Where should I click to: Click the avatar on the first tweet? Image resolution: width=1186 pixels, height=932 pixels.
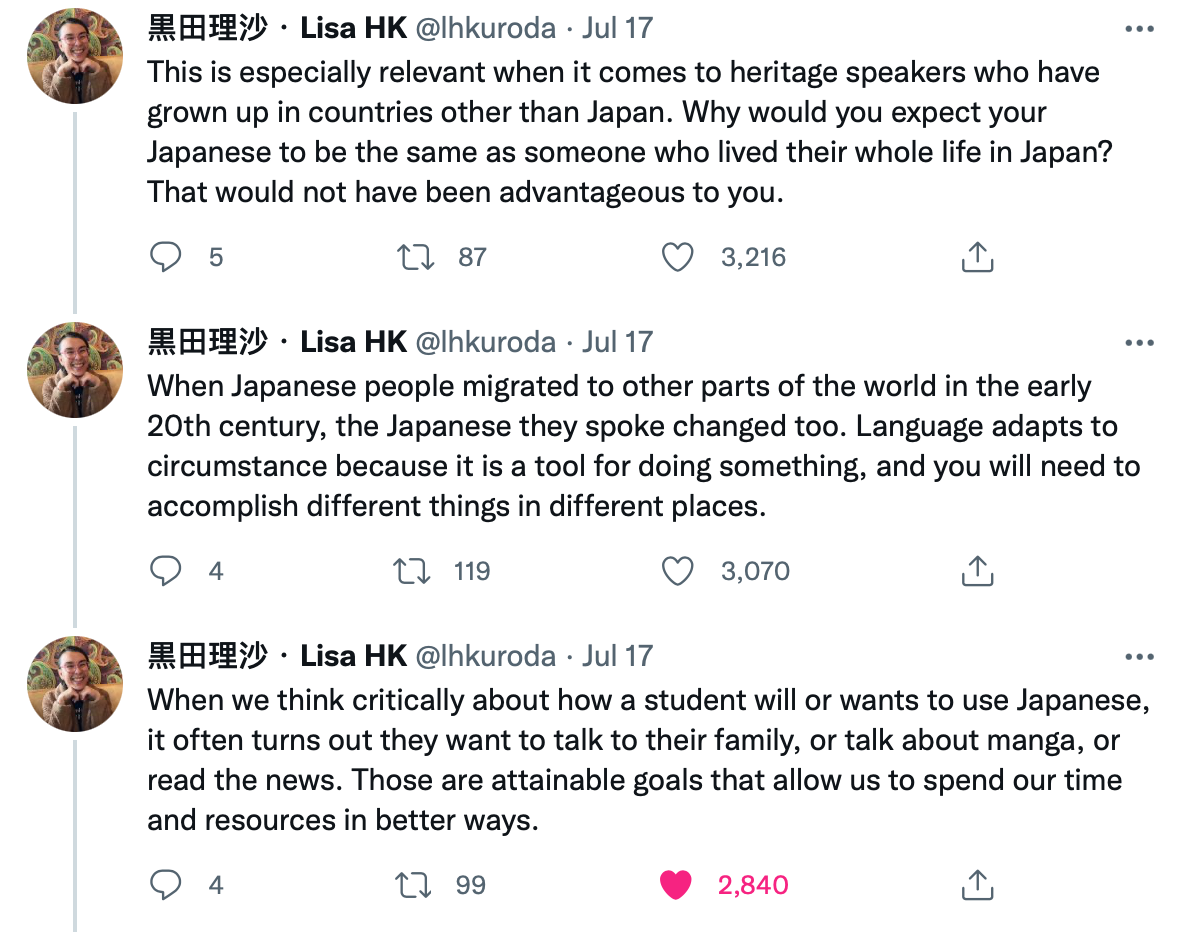click(75, 55)
